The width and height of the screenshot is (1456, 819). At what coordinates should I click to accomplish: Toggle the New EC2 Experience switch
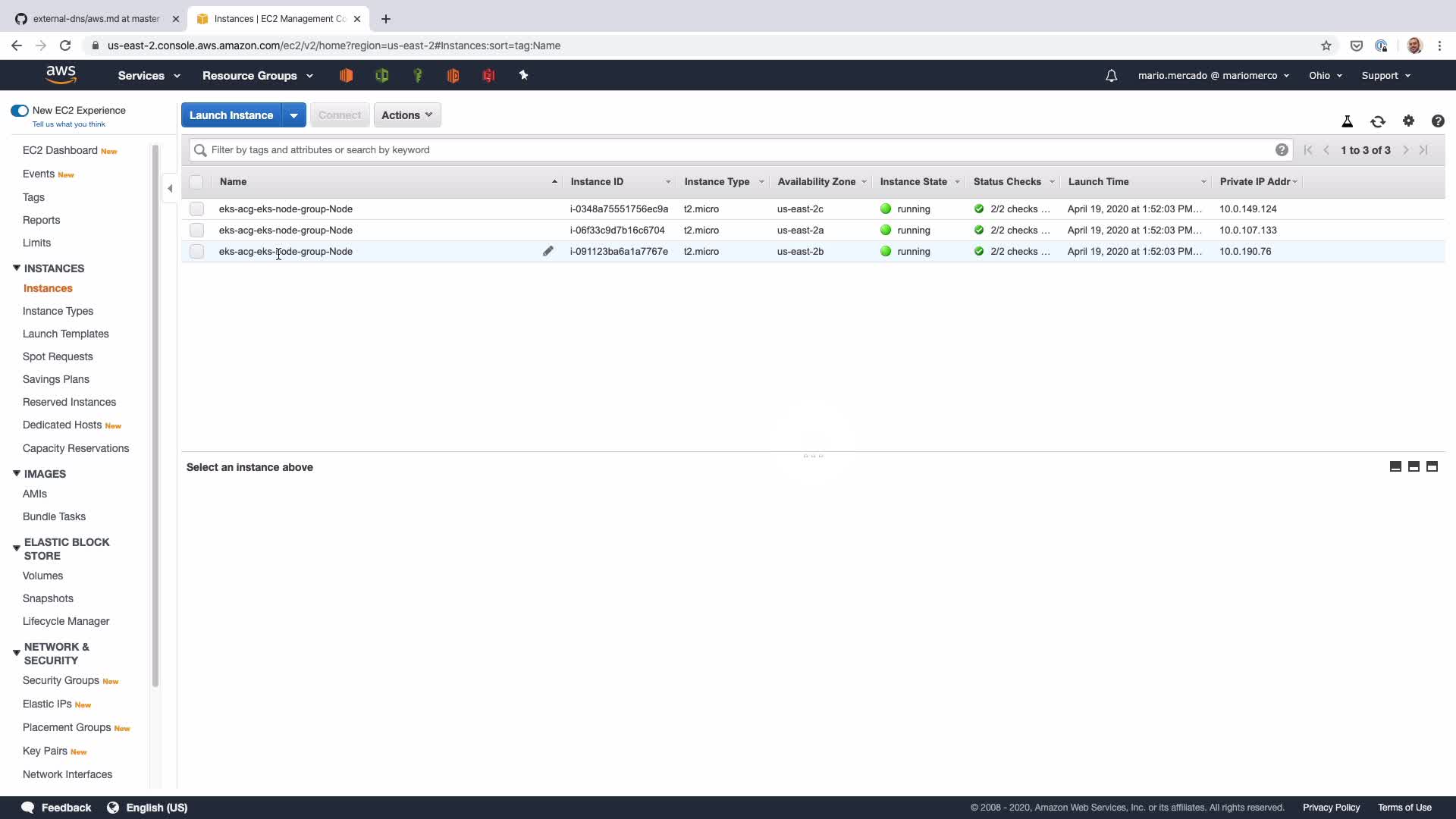point(20,111)
